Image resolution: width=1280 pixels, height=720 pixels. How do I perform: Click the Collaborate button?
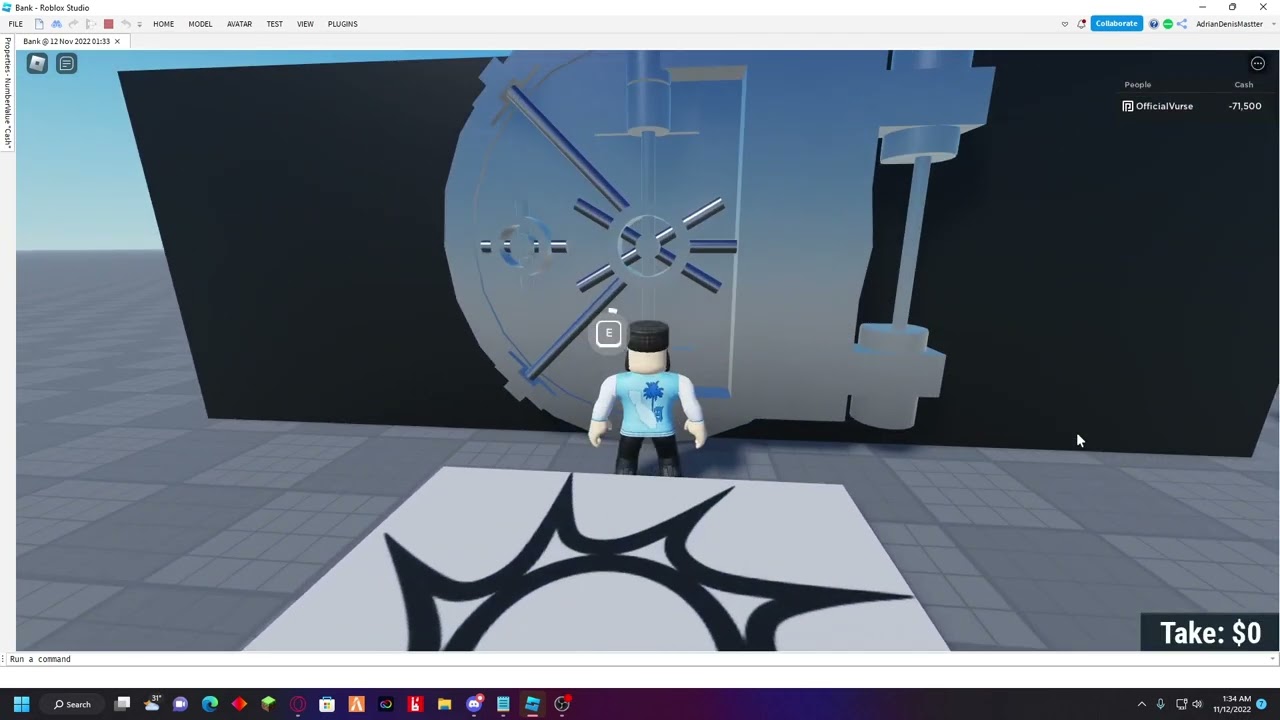click(1116, 24)
